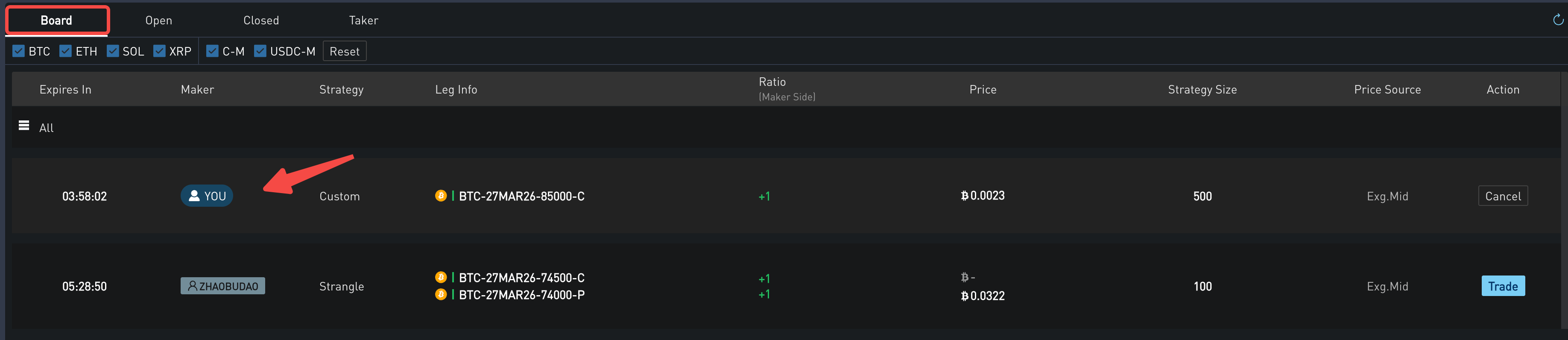Toggle the USDC-M margin checkbox
This screenshot has width=1568, height=340.
(x=260, y=51)
